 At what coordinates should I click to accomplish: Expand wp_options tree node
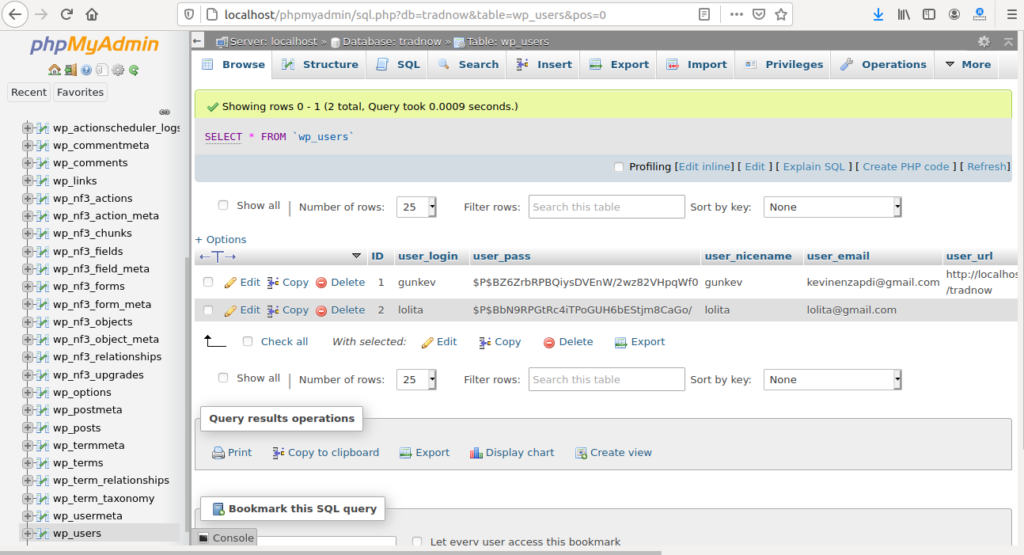pyautogui.click(x=27, y=392)
